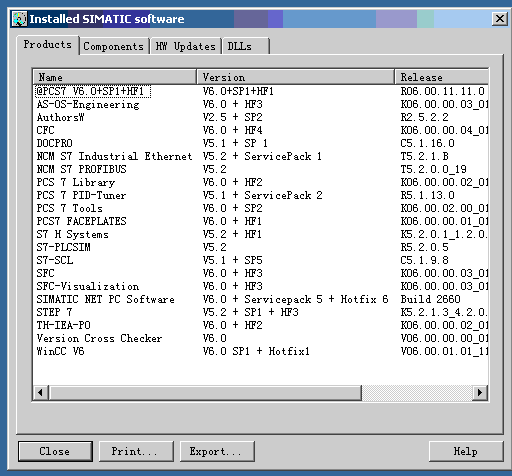Viewport: 512px width, 476px height.
Task: Switch to the Products tab
Action: tap(47, 45)
